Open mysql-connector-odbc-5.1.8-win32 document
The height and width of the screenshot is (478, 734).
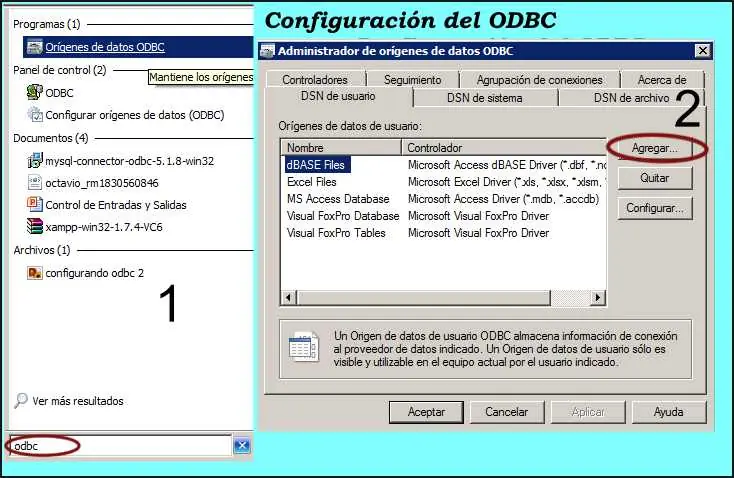130,161
